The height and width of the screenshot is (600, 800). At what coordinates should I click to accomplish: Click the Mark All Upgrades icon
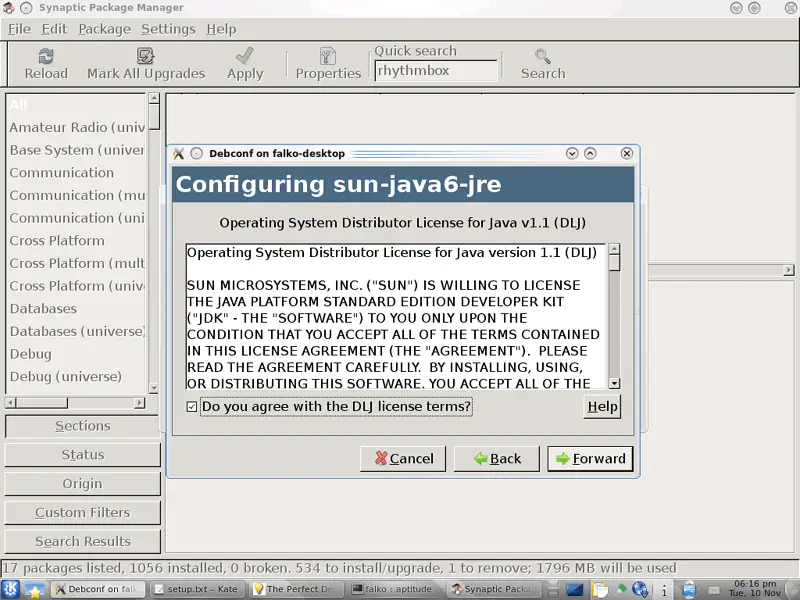click(x=145, y=56)
